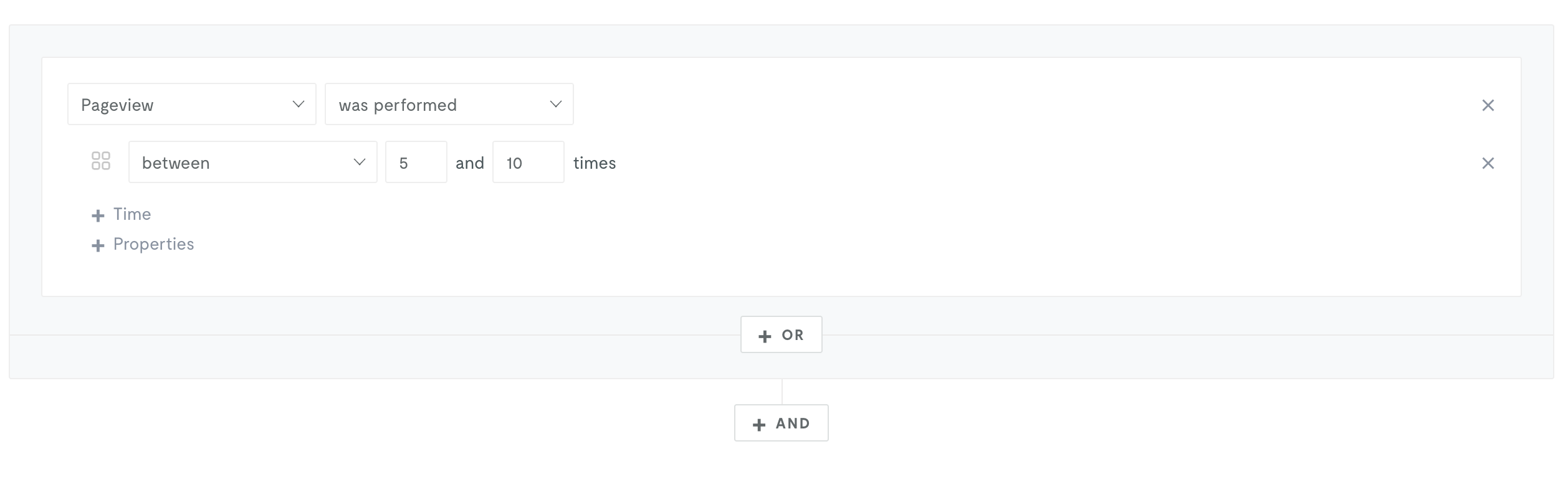Add a Time filter
Viewport: 1568px width, 482px height.
click(122, 214)
